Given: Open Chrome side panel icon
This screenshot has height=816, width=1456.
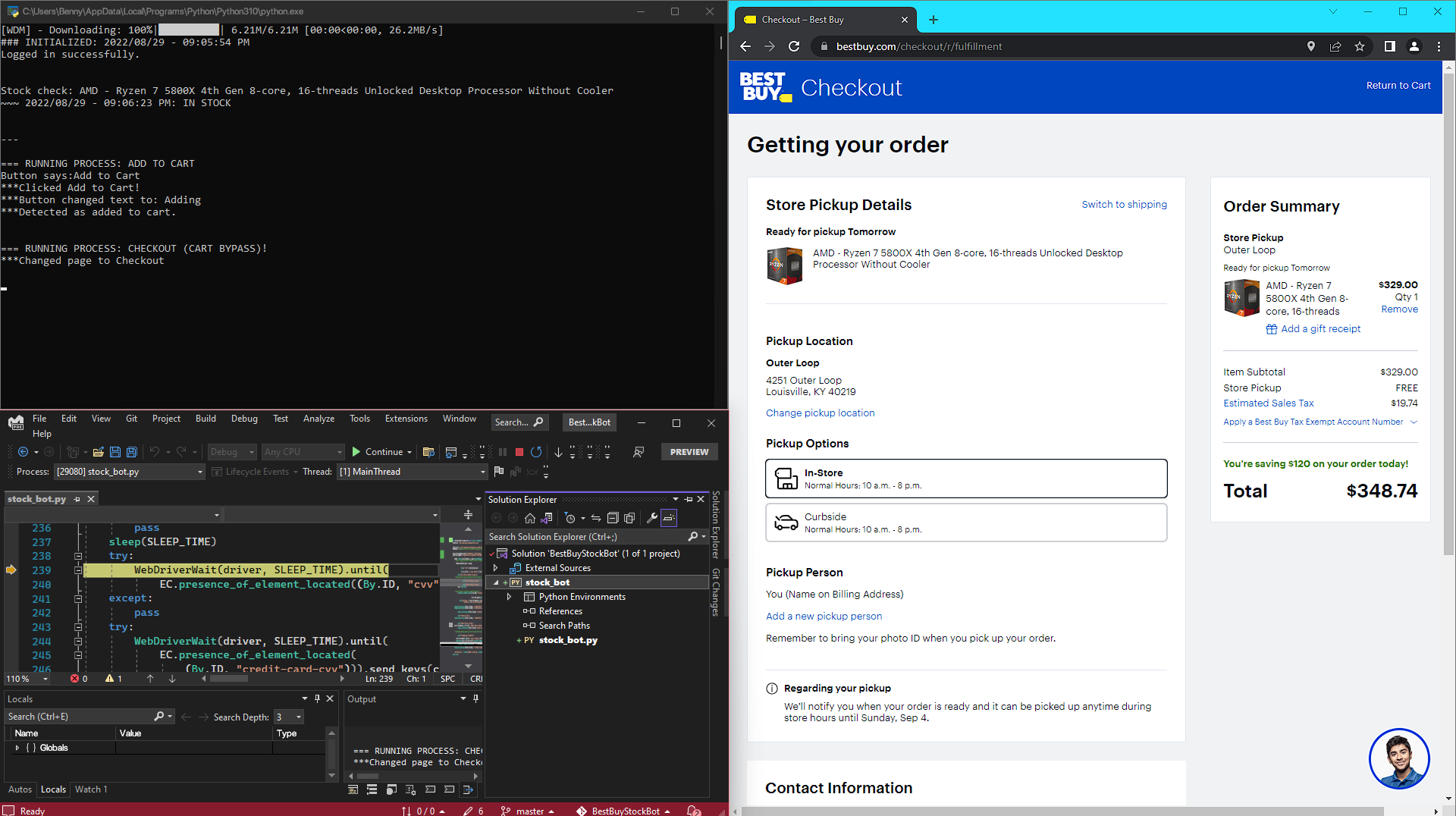Looking at the screenshot, I should (1389, 46).
